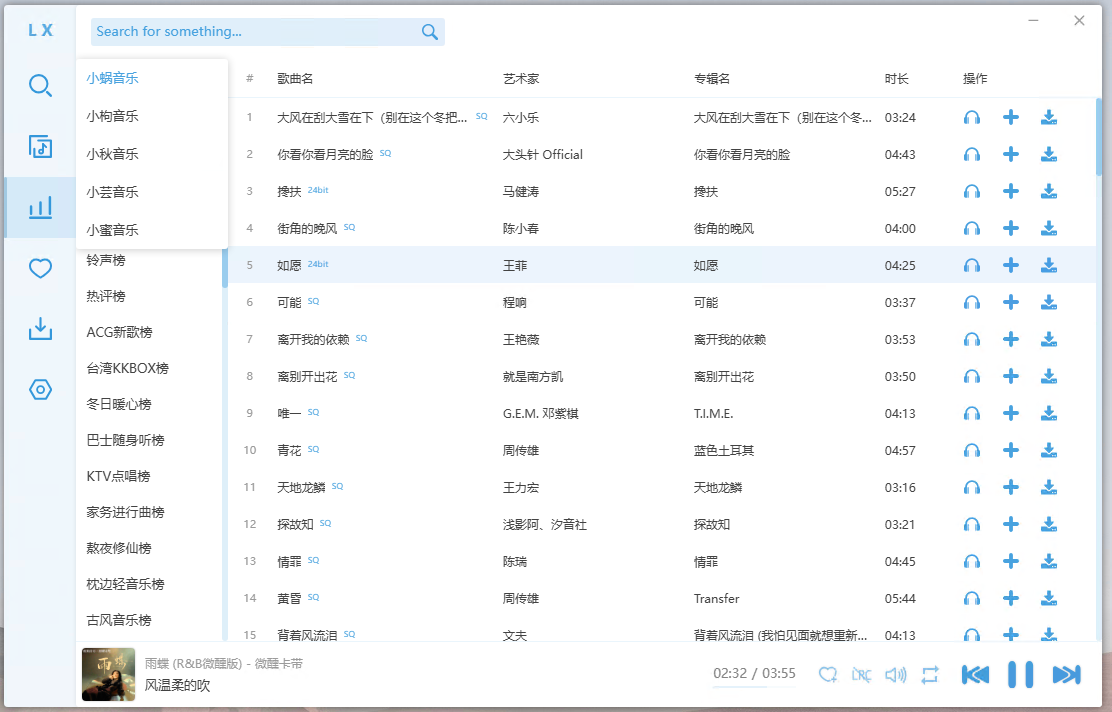Open the 热评榜 chart list

pyautogui.click(x=107, y=296)
